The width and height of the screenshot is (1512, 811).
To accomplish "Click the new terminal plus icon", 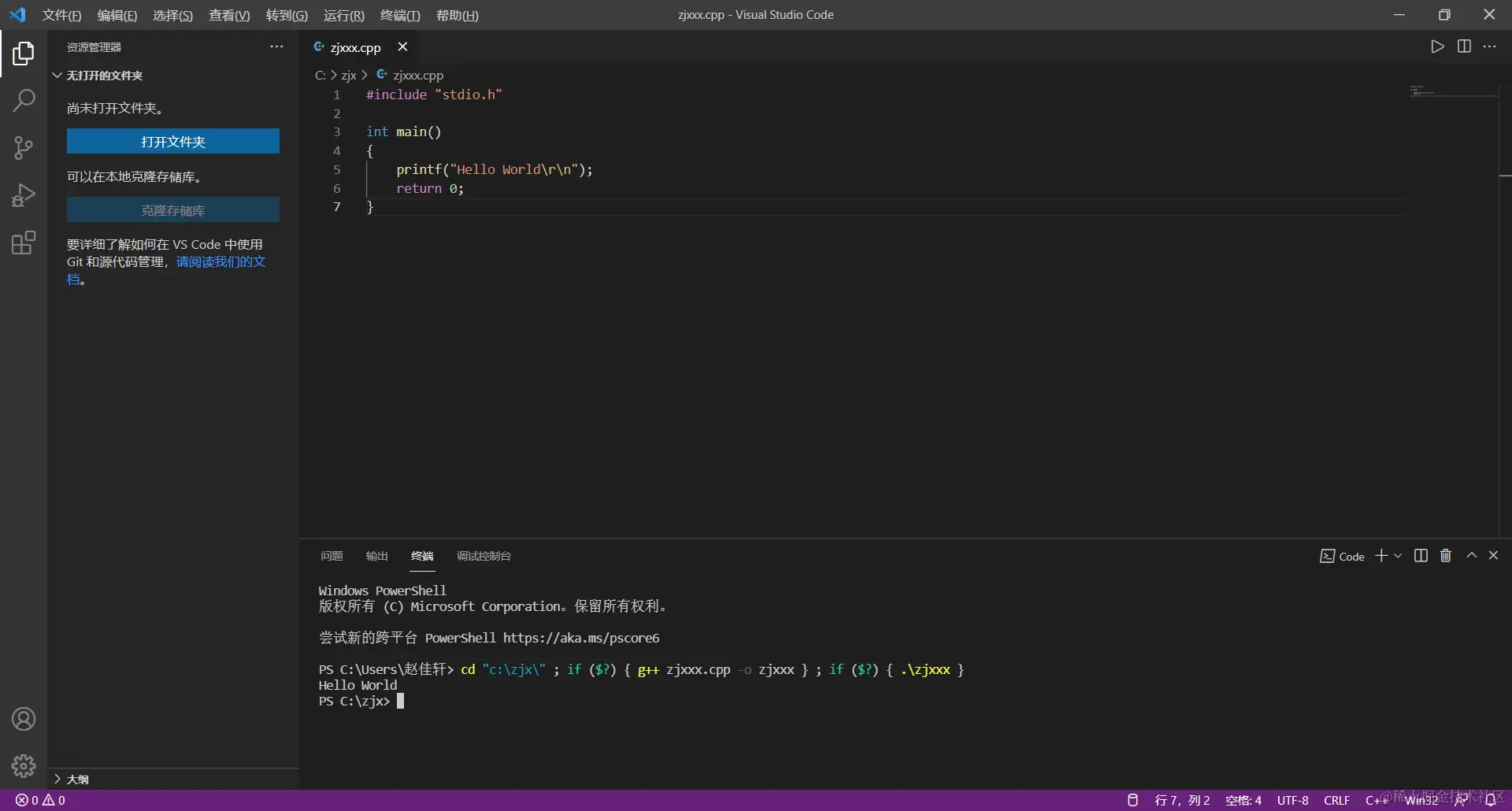I will pyautogui.click(x=1381, y=556).
